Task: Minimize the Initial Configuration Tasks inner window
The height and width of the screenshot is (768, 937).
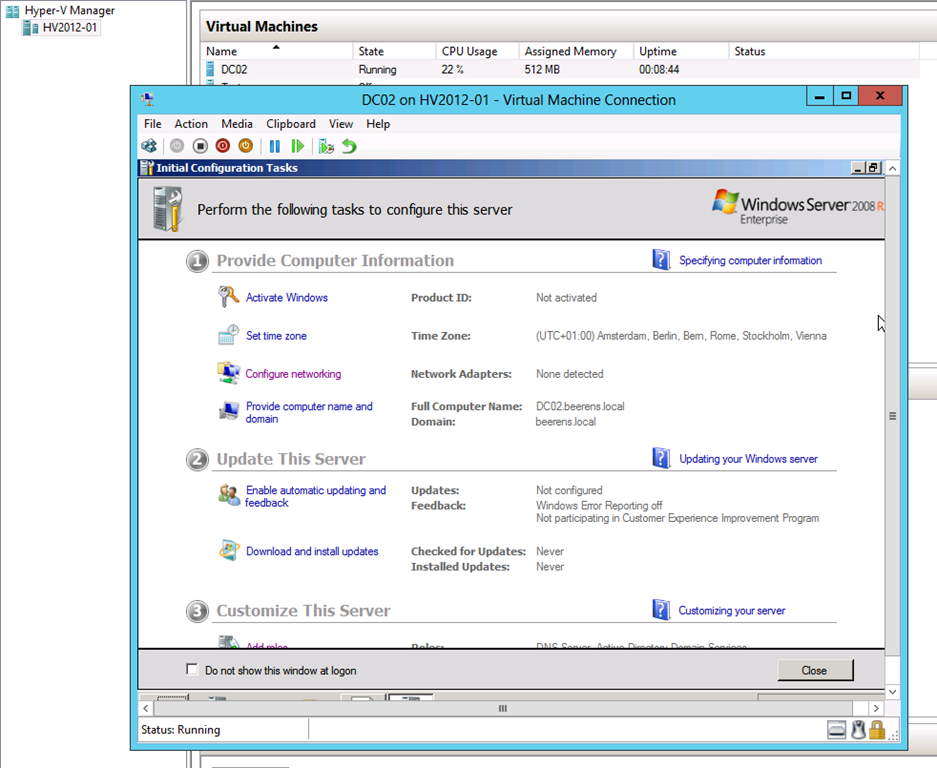Action: pyautogui.click(x=859, y=168)
